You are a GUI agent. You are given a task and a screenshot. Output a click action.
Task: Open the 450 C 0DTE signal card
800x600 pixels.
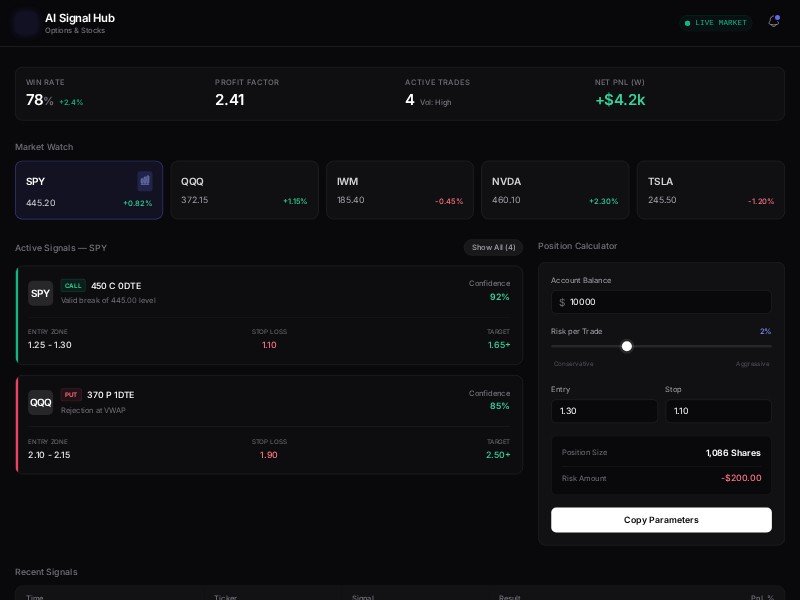coord(269,314)
